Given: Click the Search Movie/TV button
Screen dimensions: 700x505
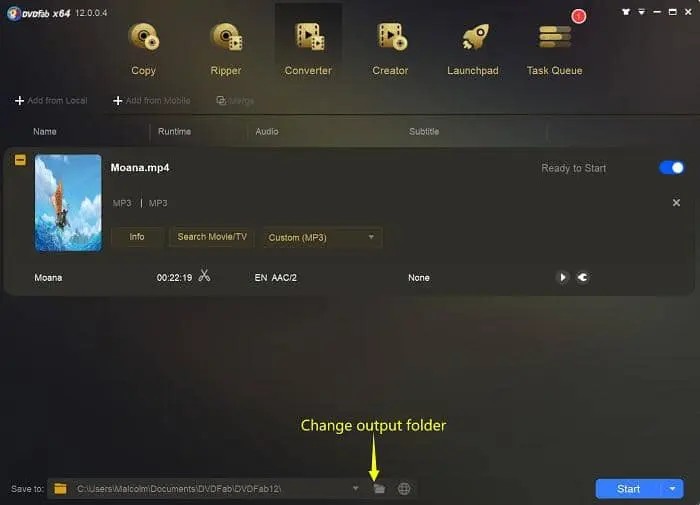Looking at the screenshot, I should click(x=212, y=237).
